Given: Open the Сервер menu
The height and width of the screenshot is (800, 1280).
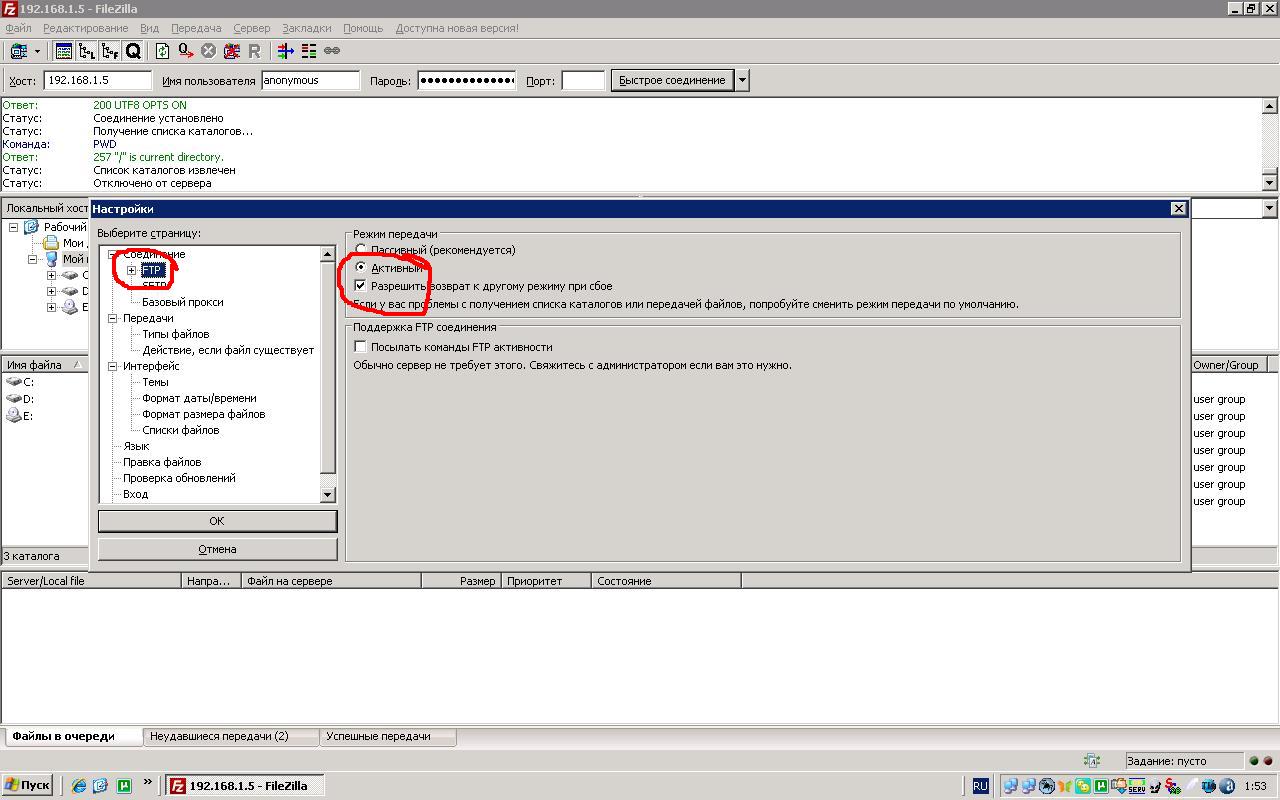Looking at the screenshot, I should 252,28.
